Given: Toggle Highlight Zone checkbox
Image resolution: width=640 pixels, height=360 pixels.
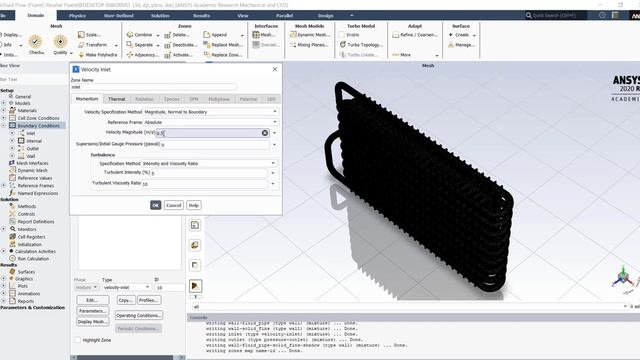Looking at the screenshot, I should click(78, 340).
